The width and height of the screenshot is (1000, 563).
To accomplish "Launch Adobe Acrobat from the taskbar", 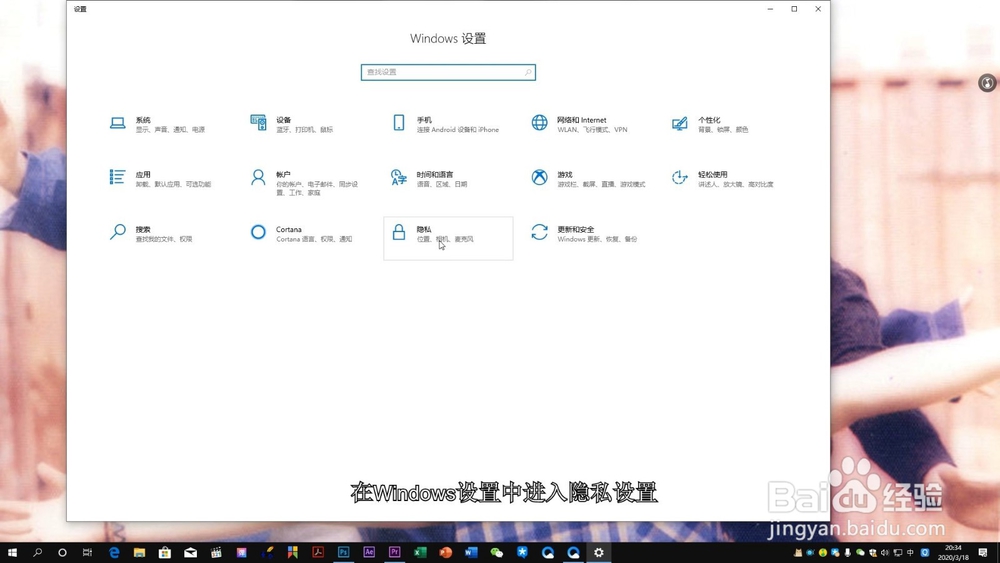I will [x=318, y=552].
